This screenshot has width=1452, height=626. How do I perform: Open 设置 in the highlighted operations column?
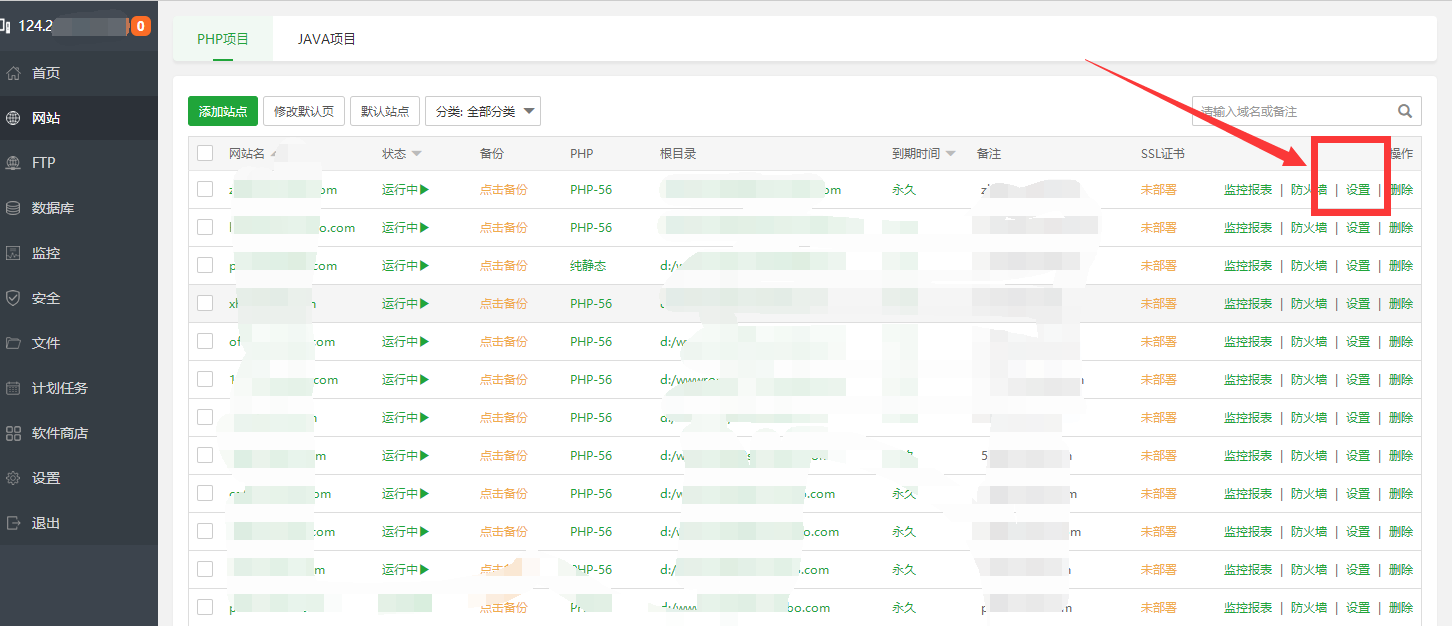[1358, 188]
